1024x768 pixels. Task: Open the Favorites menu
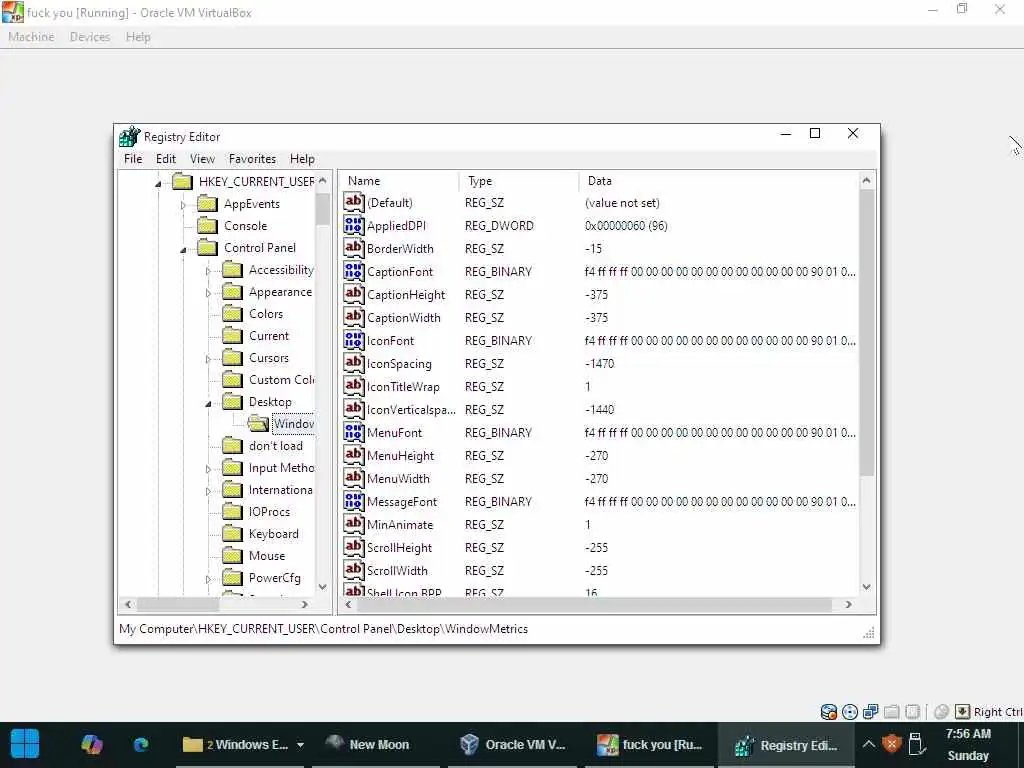(x=252, y=159)
